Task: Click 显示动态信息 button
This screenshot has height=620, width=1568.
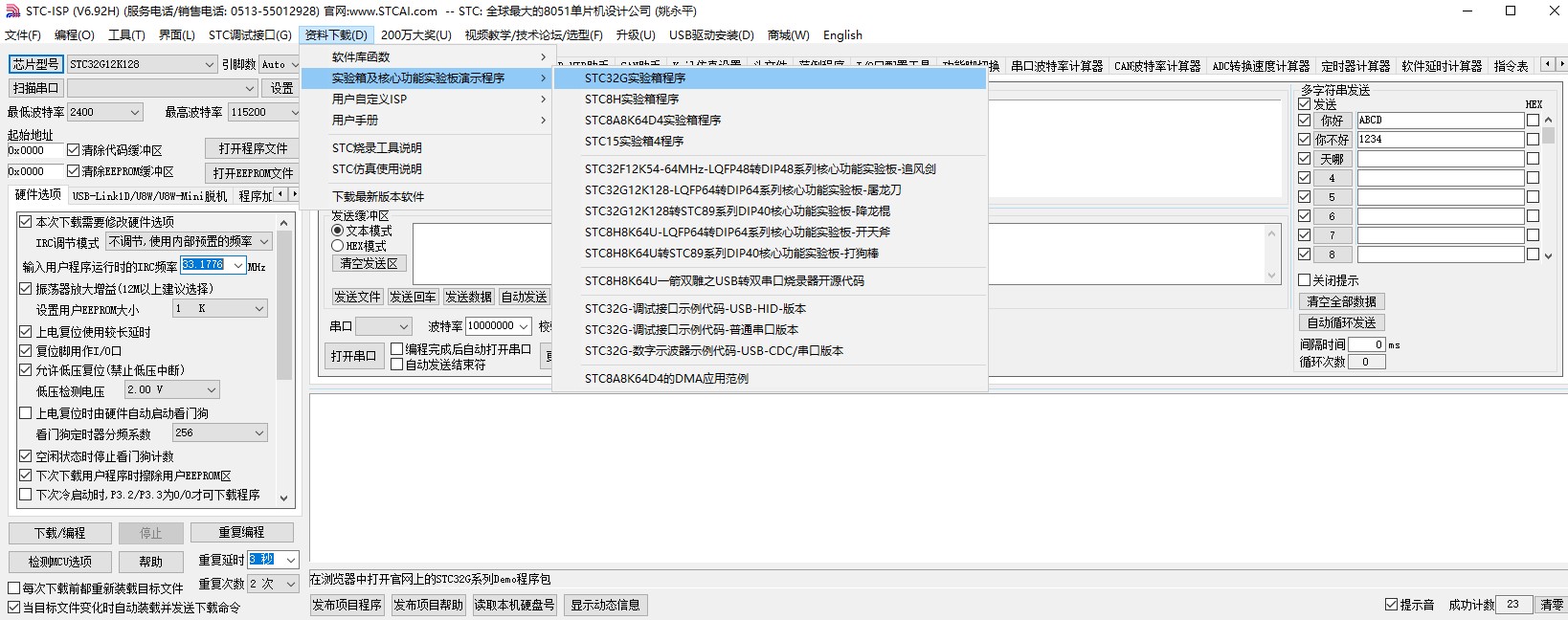Action: 606,606
